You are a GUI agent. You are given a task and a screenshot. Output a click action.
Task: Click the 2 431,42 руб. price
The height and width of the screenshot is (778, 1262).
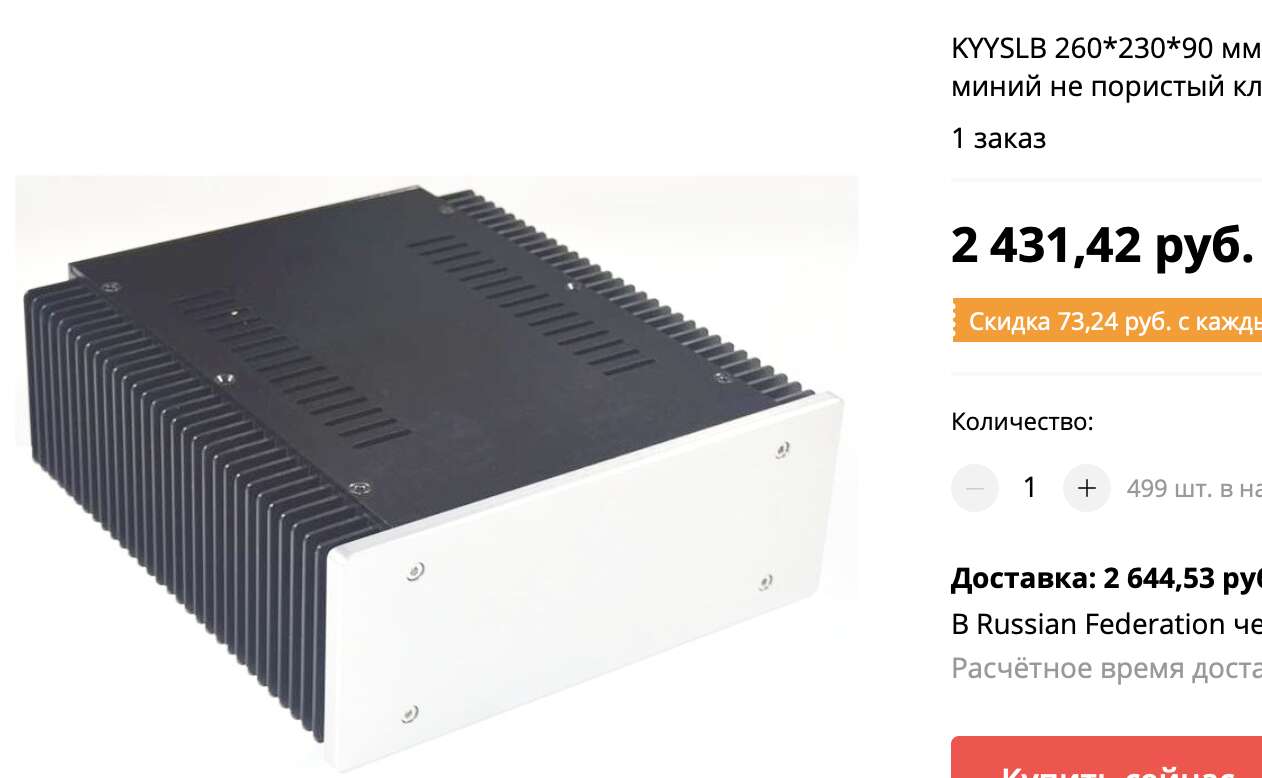pyautogui.click(x=1102, y=245)
